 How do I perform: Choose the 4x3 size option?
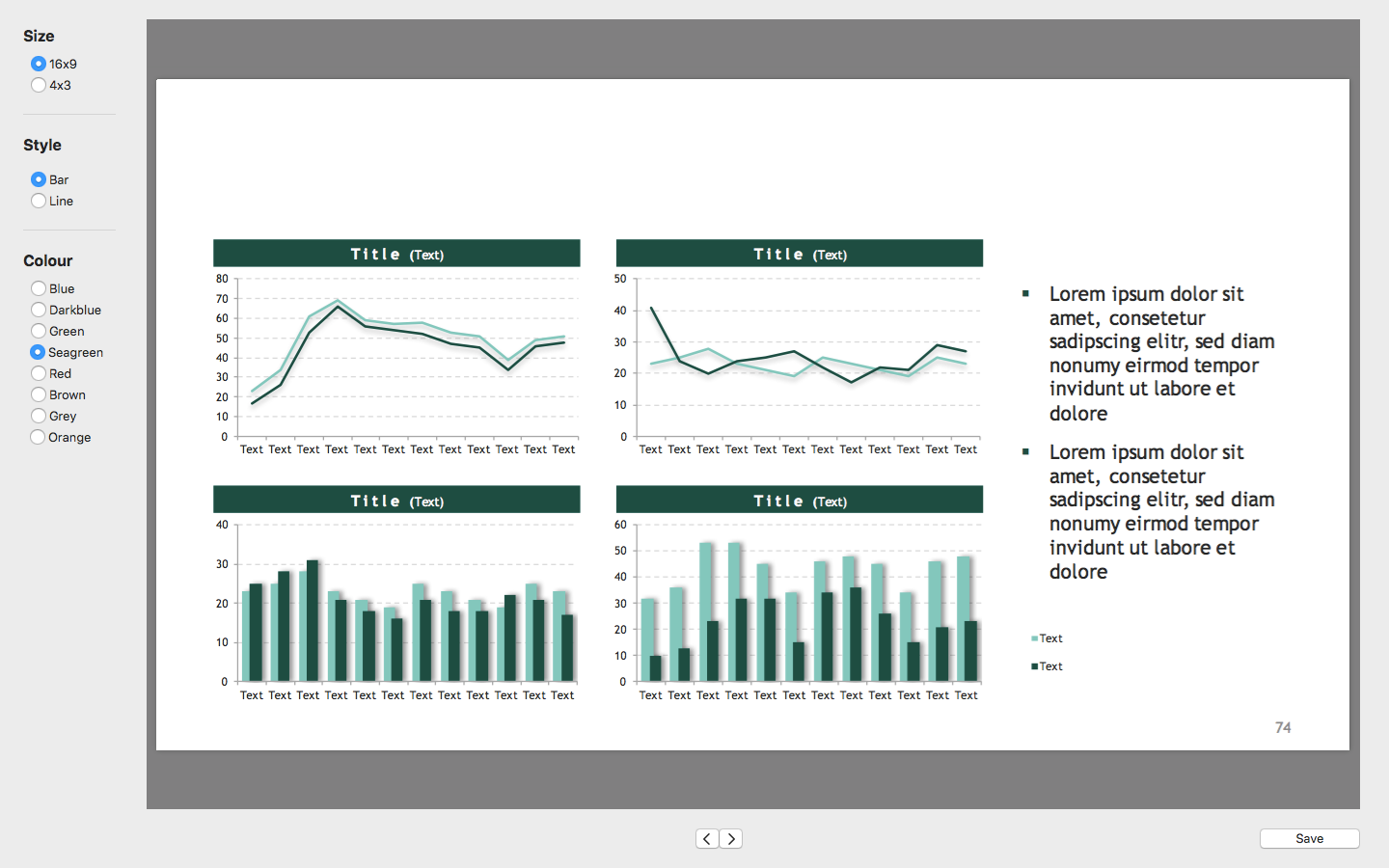coord(39,85)
